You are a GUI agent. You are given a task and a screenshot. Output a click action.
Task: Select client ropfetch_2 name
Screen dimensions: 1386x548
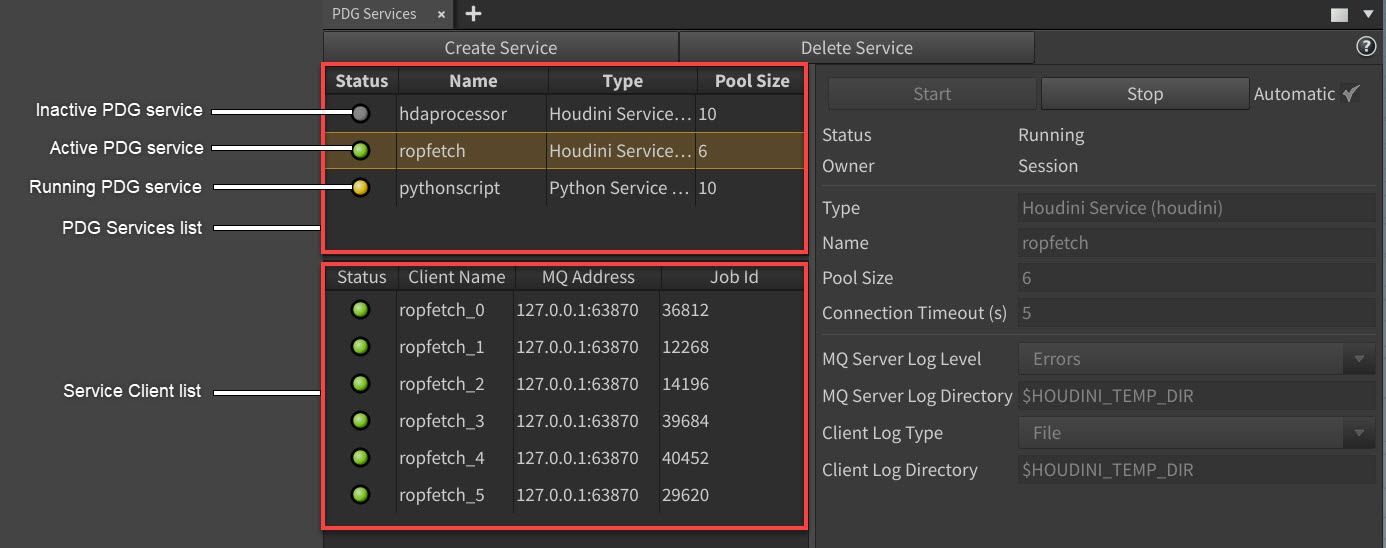pyautogui.click(x=441, y=384)
